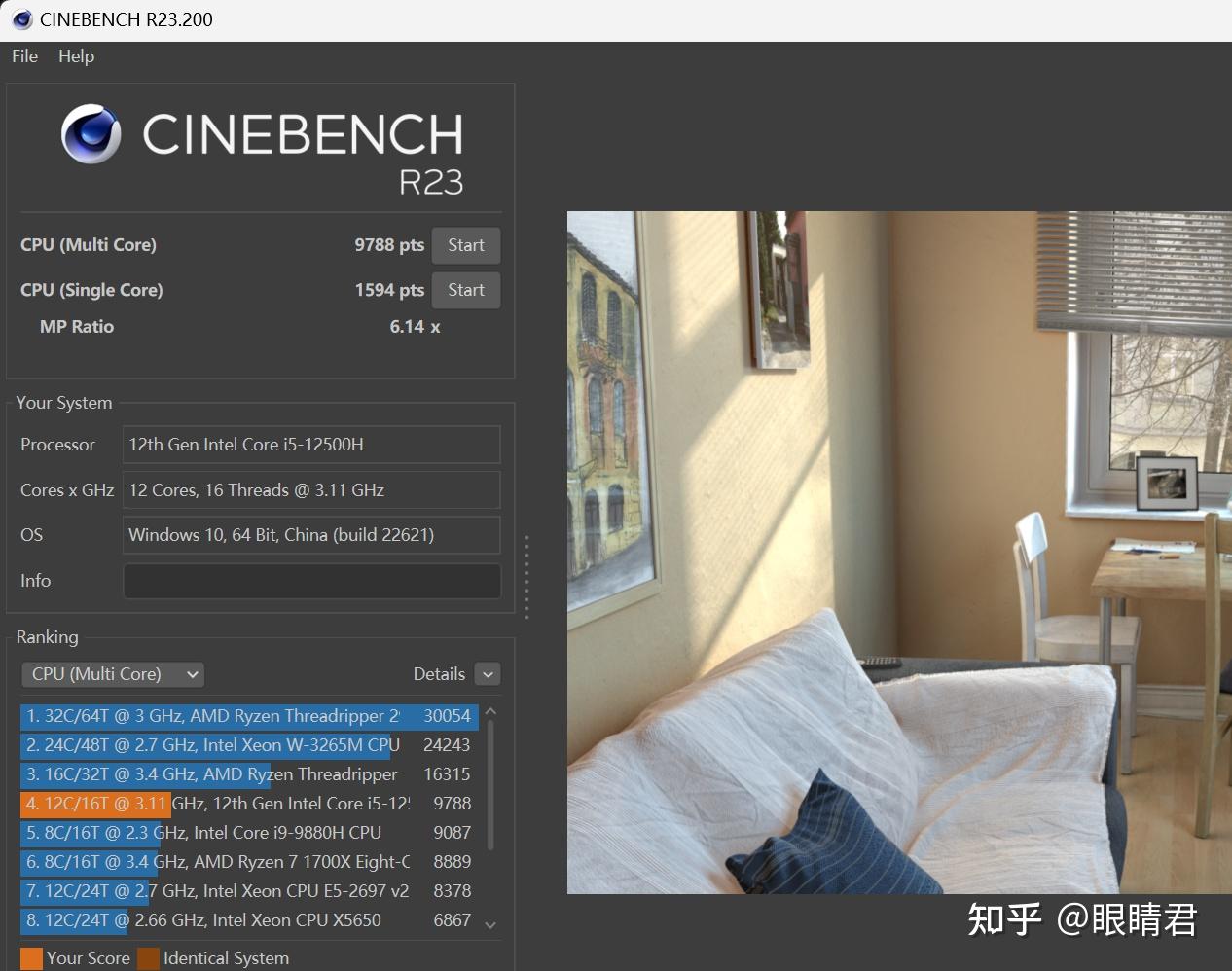Click the ranking list scroll up arrow
The width and height of the screenshot is (1232, 971).
pyautogui.click(x=490, y=712)
